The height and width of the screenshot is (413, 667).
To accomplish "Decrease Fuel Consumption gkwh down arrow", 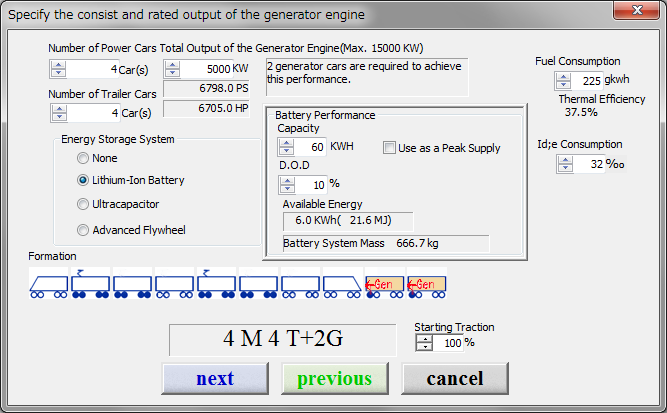I will click(x=563, y=85).
